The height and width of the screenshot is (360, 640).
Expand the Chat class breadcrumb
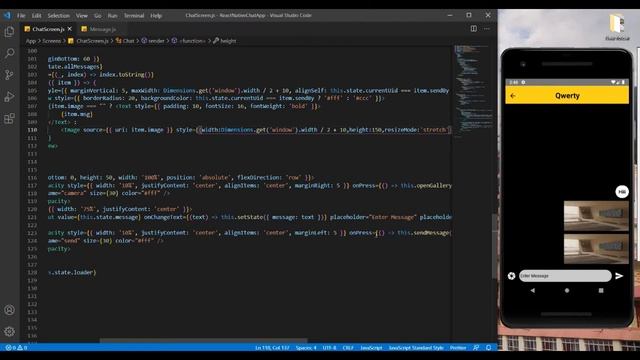click(x=125, y=41)
